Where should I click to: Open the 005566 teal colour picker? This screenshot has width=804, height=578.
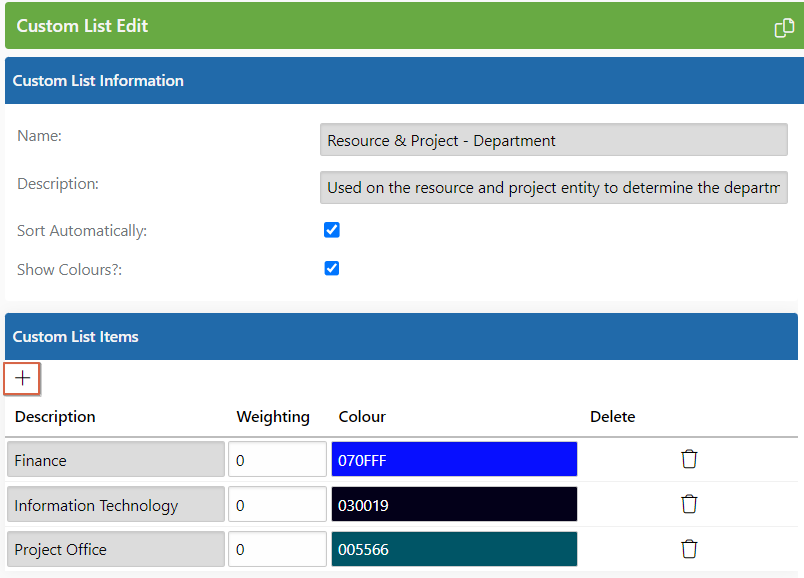(x=454, y=549)
